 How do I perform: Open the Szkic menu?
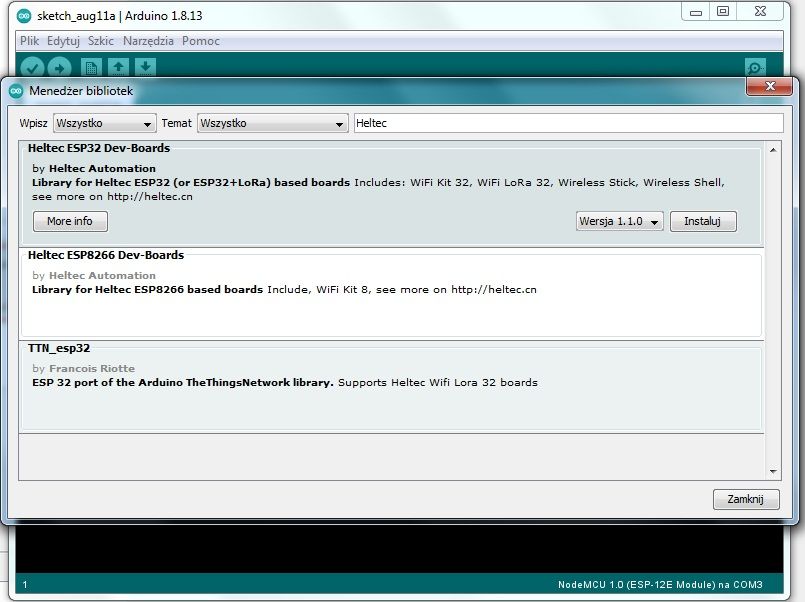[101, 41]
